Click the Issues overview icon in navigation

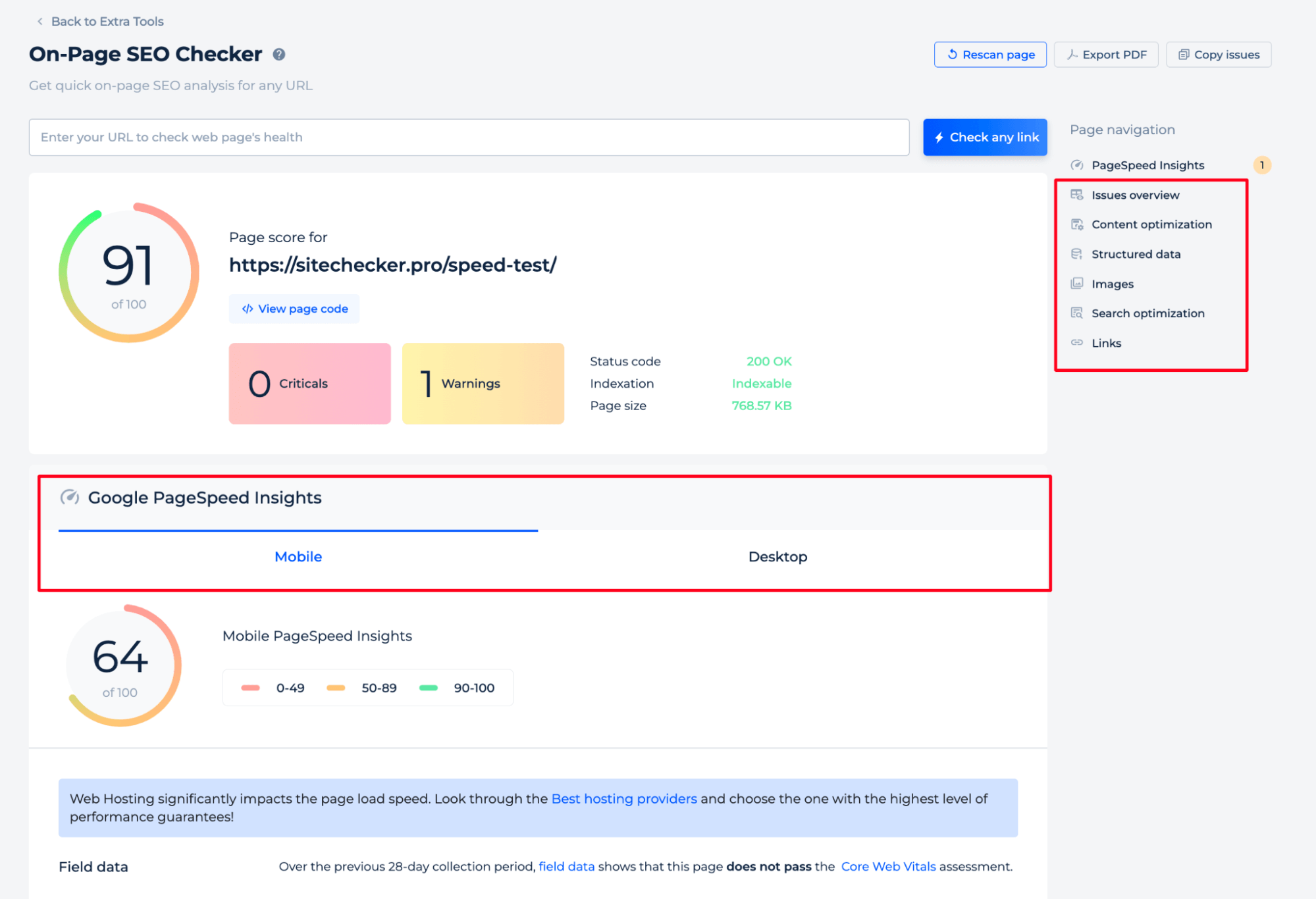pos(1077,195)
